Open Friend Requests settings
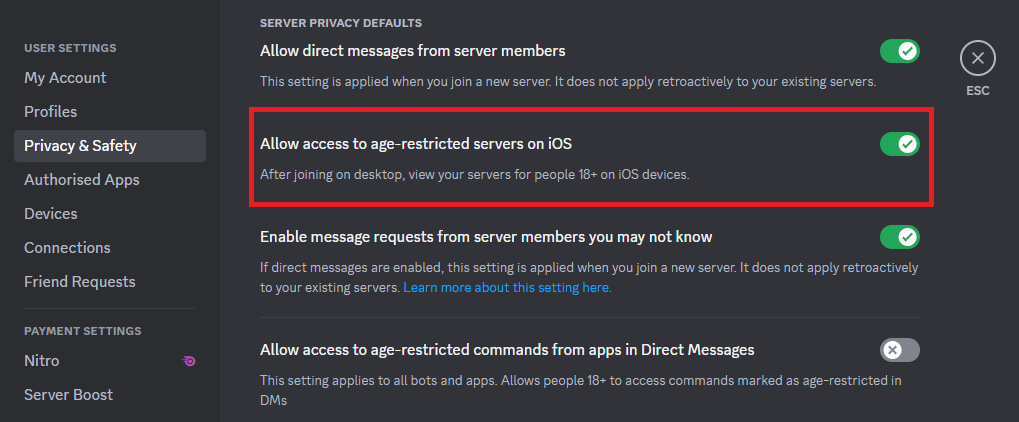 click(79, 282)
